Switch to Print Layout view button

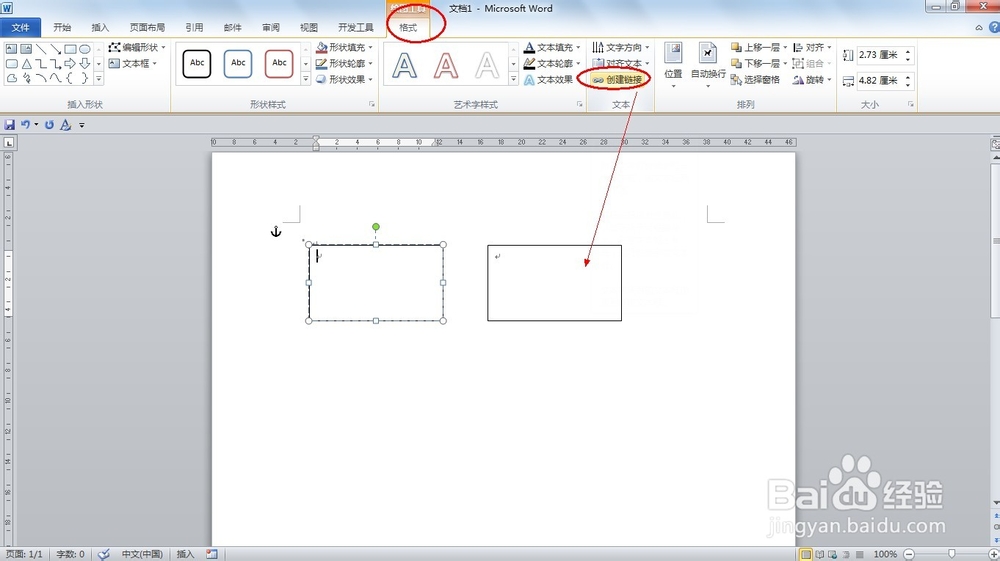[x=806, y=554]
